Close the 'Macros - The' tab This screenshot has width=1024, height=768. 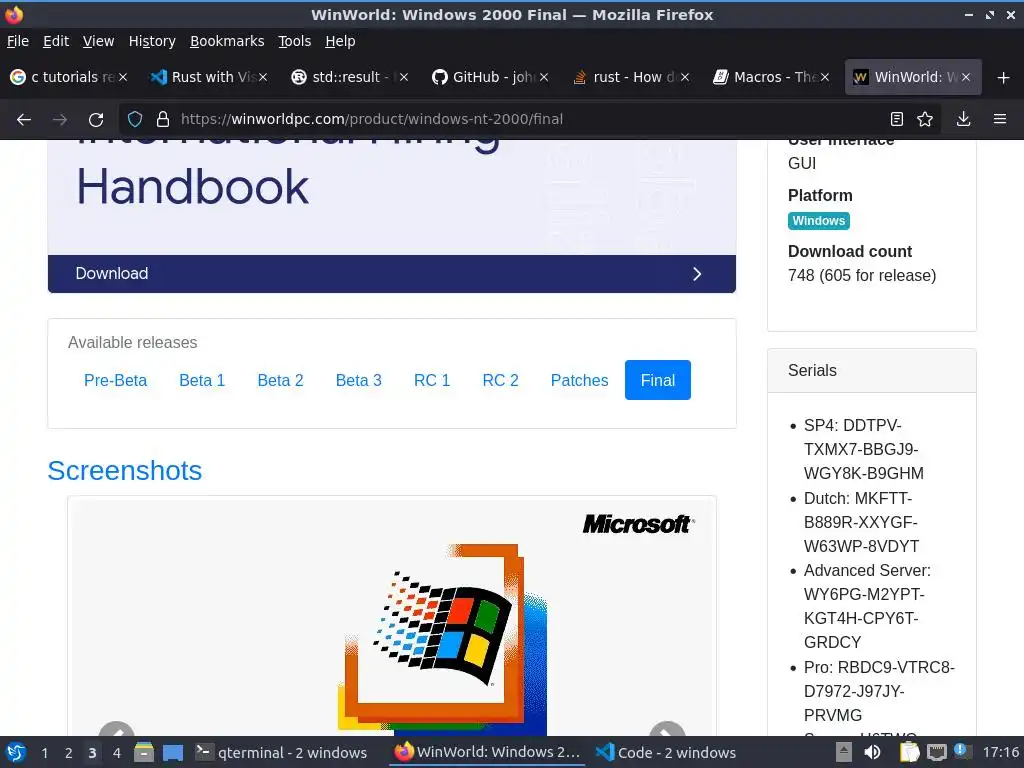click(x=825, y=77)
